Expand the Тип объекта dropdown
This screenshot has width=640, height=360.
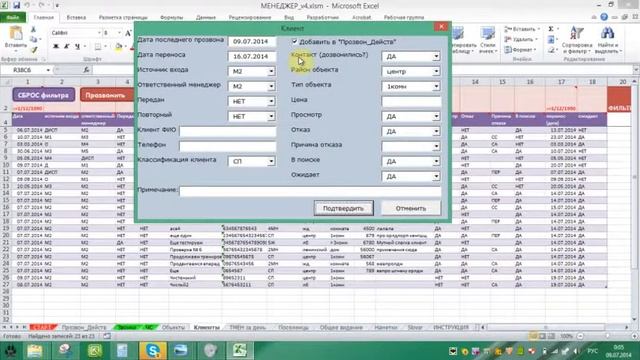436,87
